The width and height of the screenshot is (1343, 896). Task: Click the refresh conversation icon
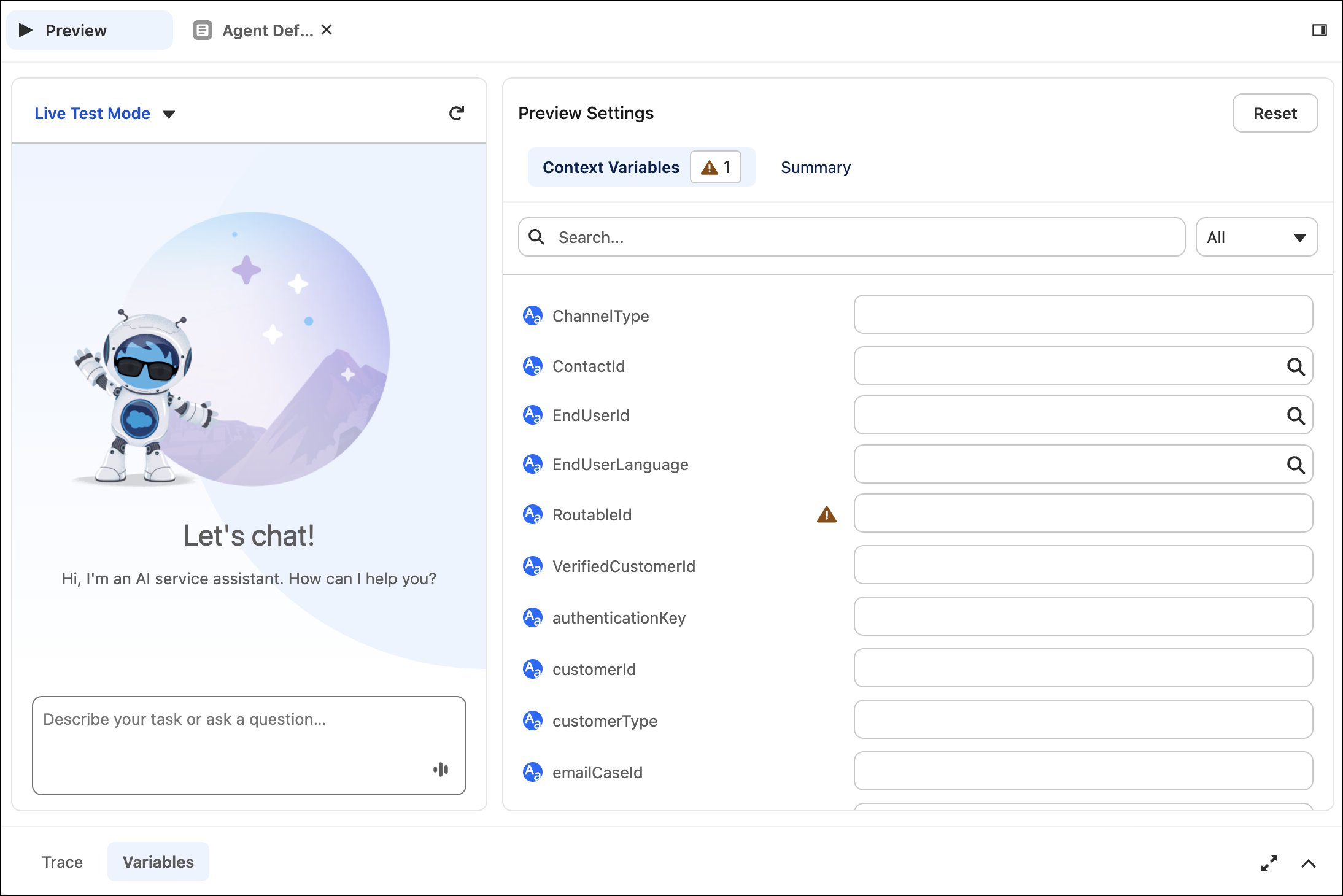[x=456, y=113]
